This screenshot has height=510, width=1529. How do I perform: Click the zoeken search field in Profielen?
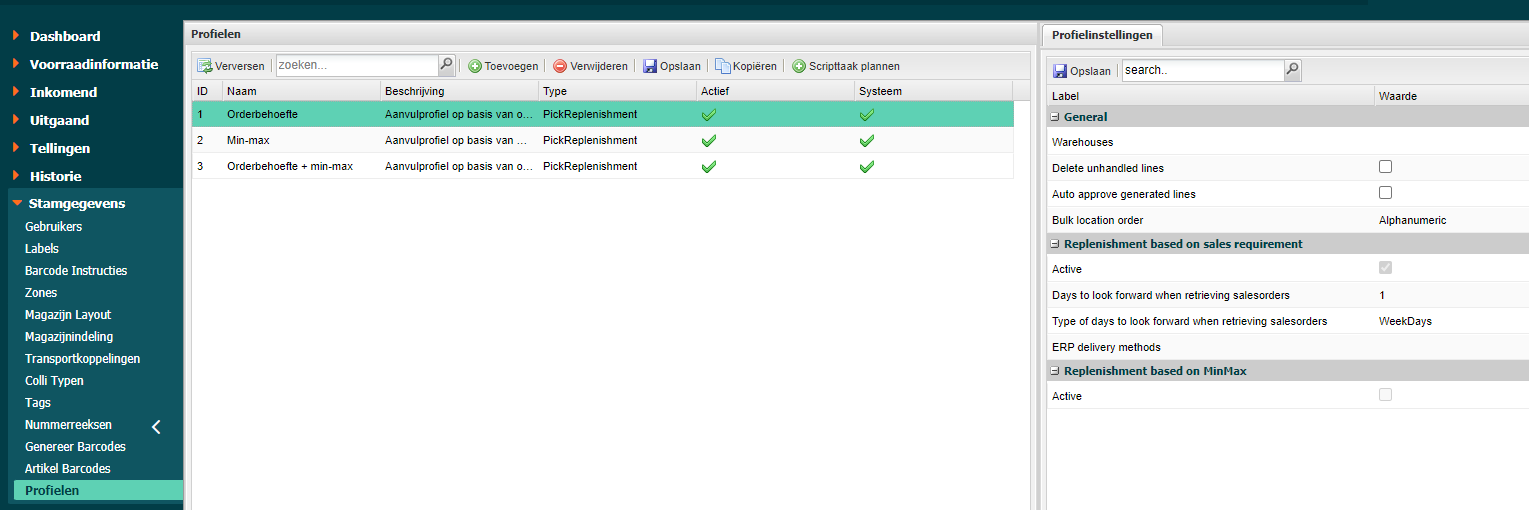pos(356,65)
